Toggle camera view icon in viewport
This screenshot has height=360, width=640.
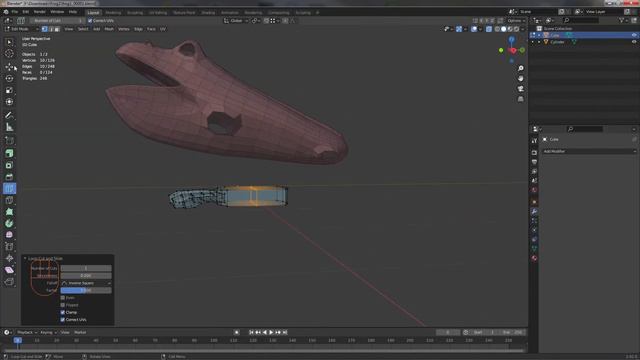click(520, 89)
